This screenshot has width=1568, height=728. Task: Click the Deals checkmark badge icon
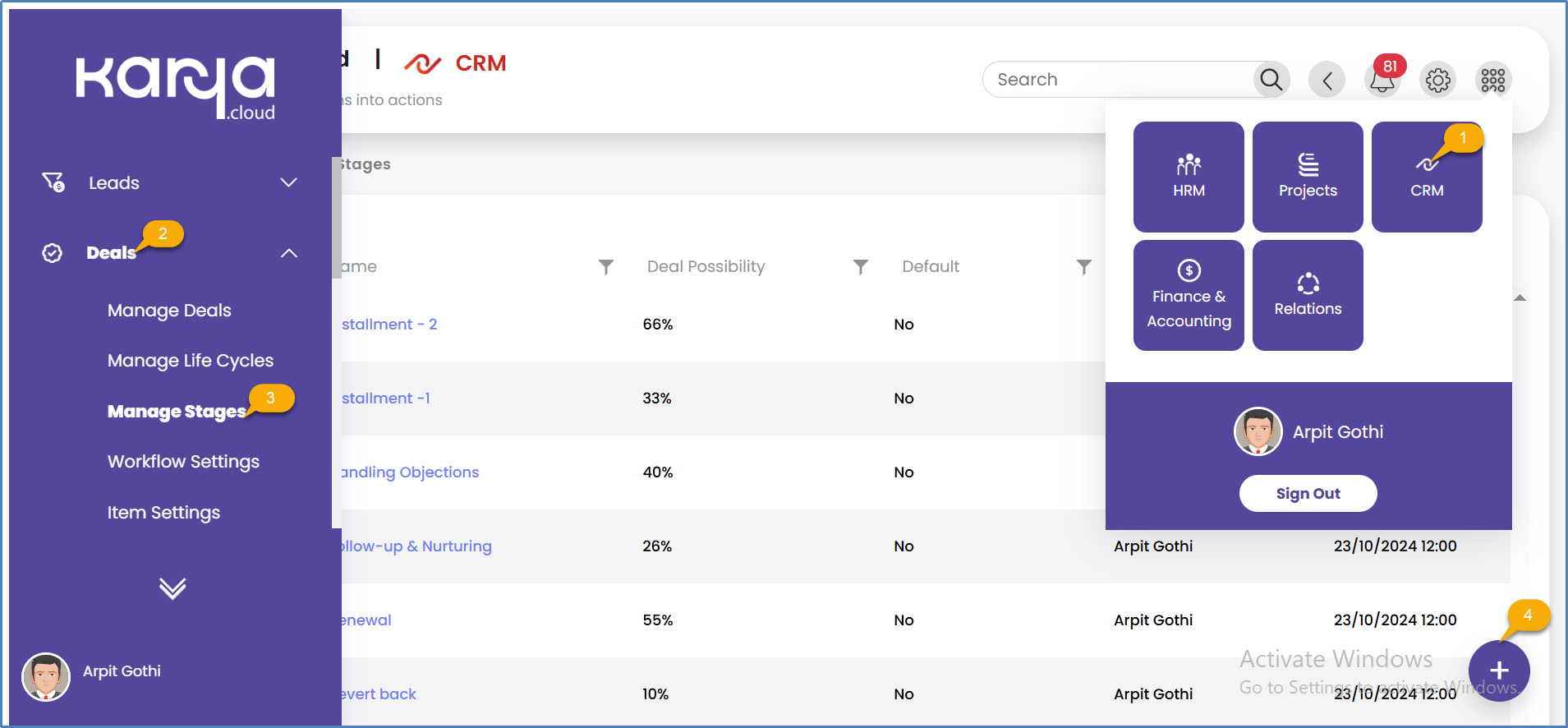click(52, 253)
